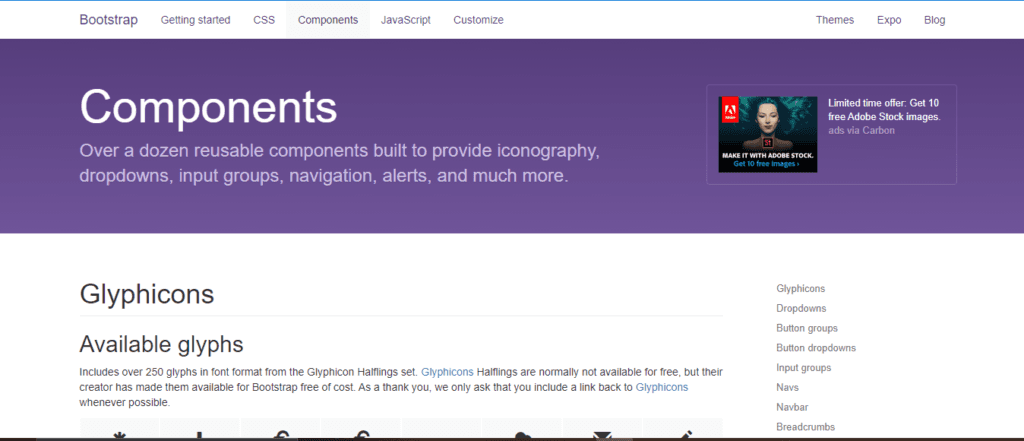1024x441 pixels.
Task: Open the CSS navbar item
Action: (264, 20)
